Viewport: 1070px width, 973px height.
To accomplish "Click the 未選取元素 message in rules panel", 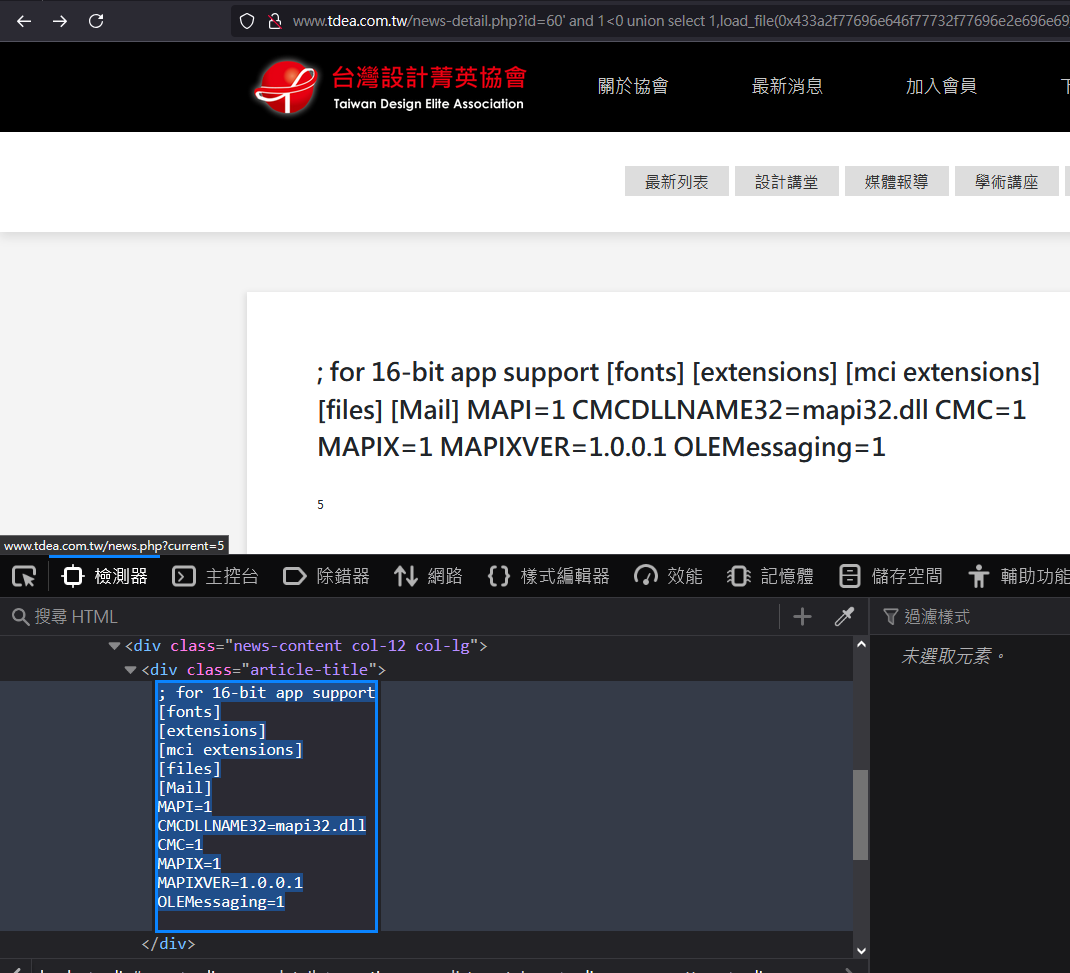I will tap(953, 656).
